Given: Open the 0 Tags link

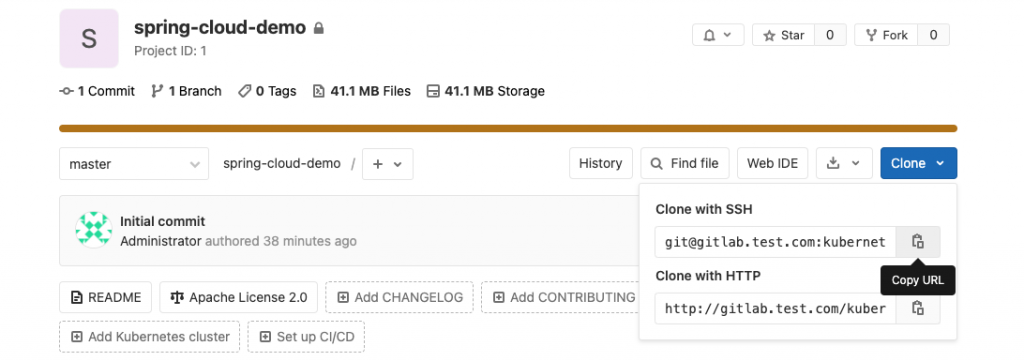Looking at the screenshot, I should pyautogui.click(x=267, y=91).
